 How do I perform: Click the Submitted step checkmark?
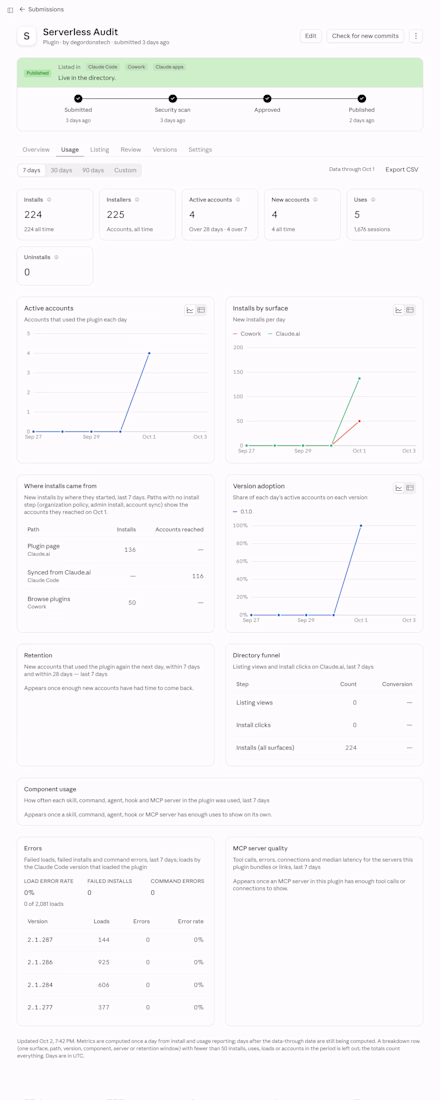pyautogui.click(x=78, y=99)
